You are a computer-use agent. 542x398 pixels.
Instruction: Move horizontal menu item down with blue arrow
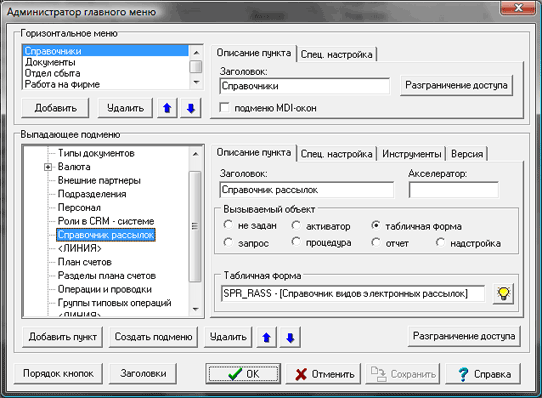tap(190, 108)
